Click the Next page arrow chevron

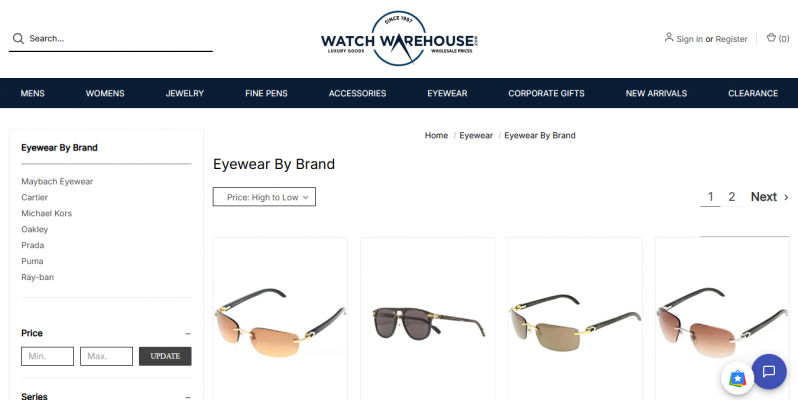786,197
